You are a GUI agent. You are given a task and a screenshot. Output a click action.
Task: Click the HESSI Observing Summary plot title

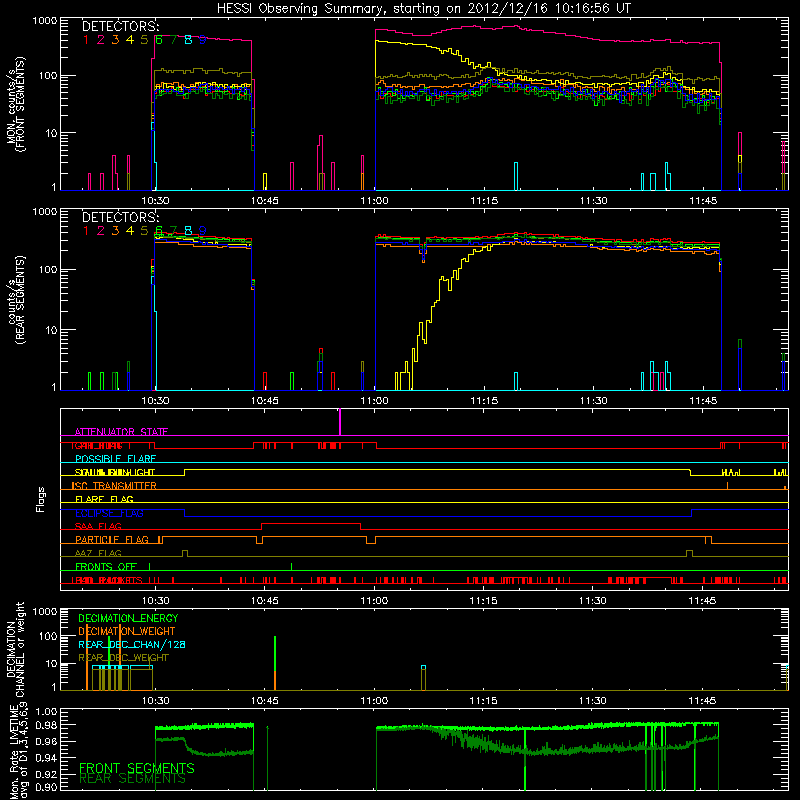coord(423,8)
